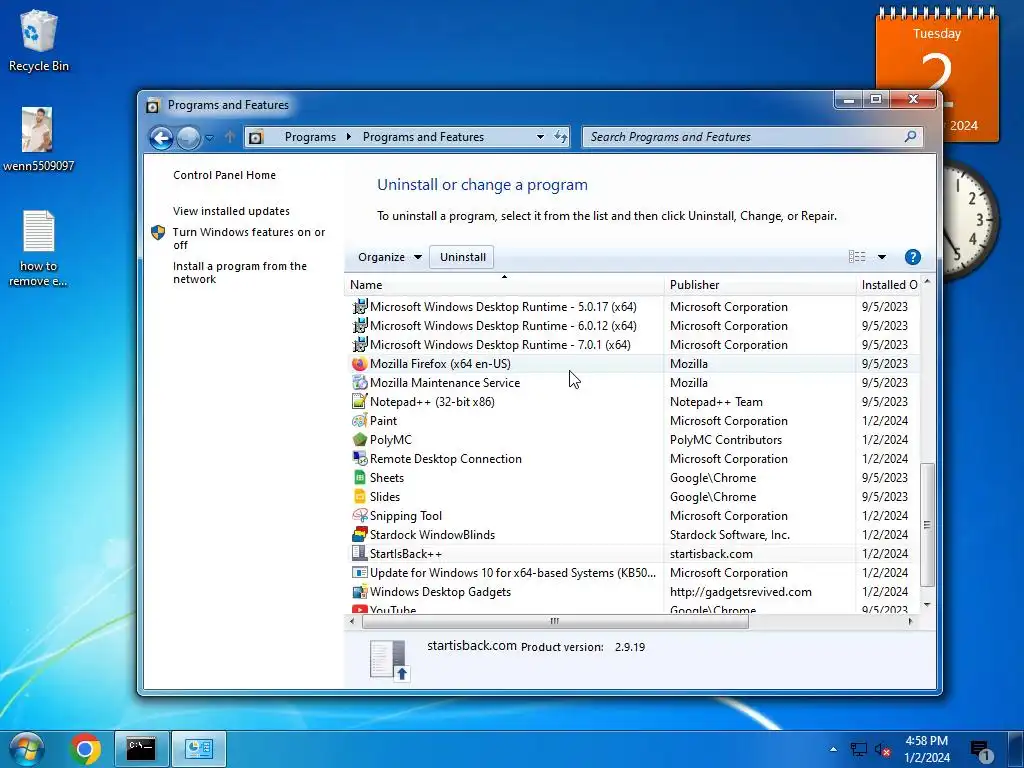1024x768 pixels.
Task: Open the Recycle Bin desktop icon
Action: pos(39,40)
